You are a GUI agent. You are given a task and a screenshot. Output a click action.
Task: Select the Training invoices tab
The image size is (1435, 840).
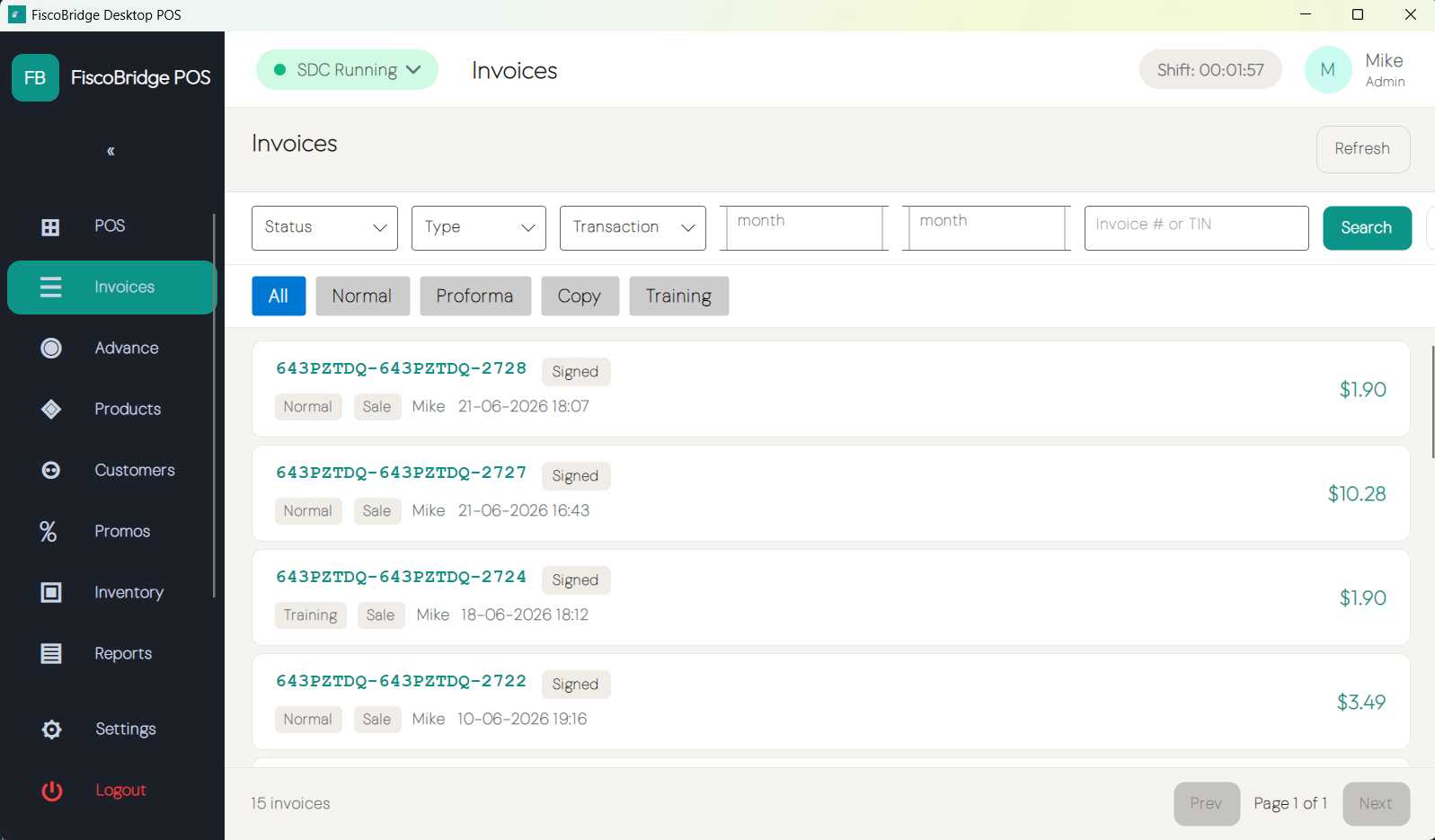[678, 296]
